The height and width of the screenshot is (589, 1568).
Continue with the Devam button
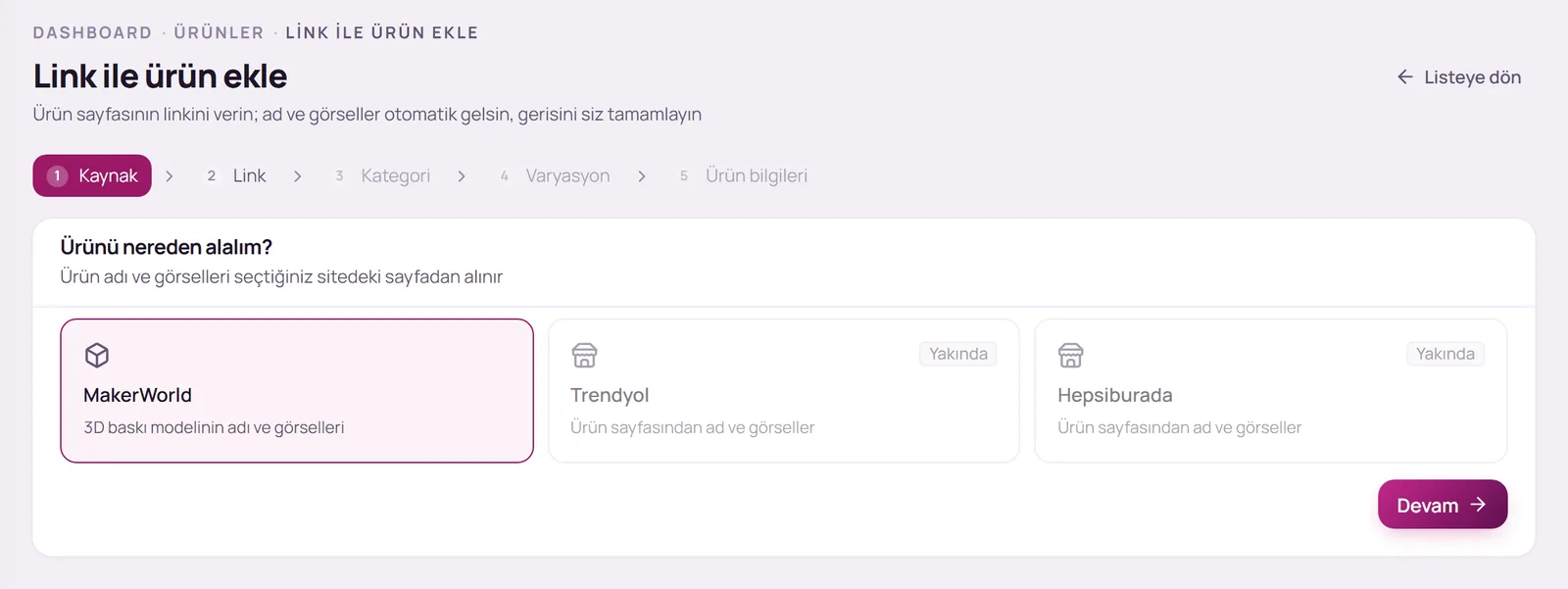pos(1443,504)
